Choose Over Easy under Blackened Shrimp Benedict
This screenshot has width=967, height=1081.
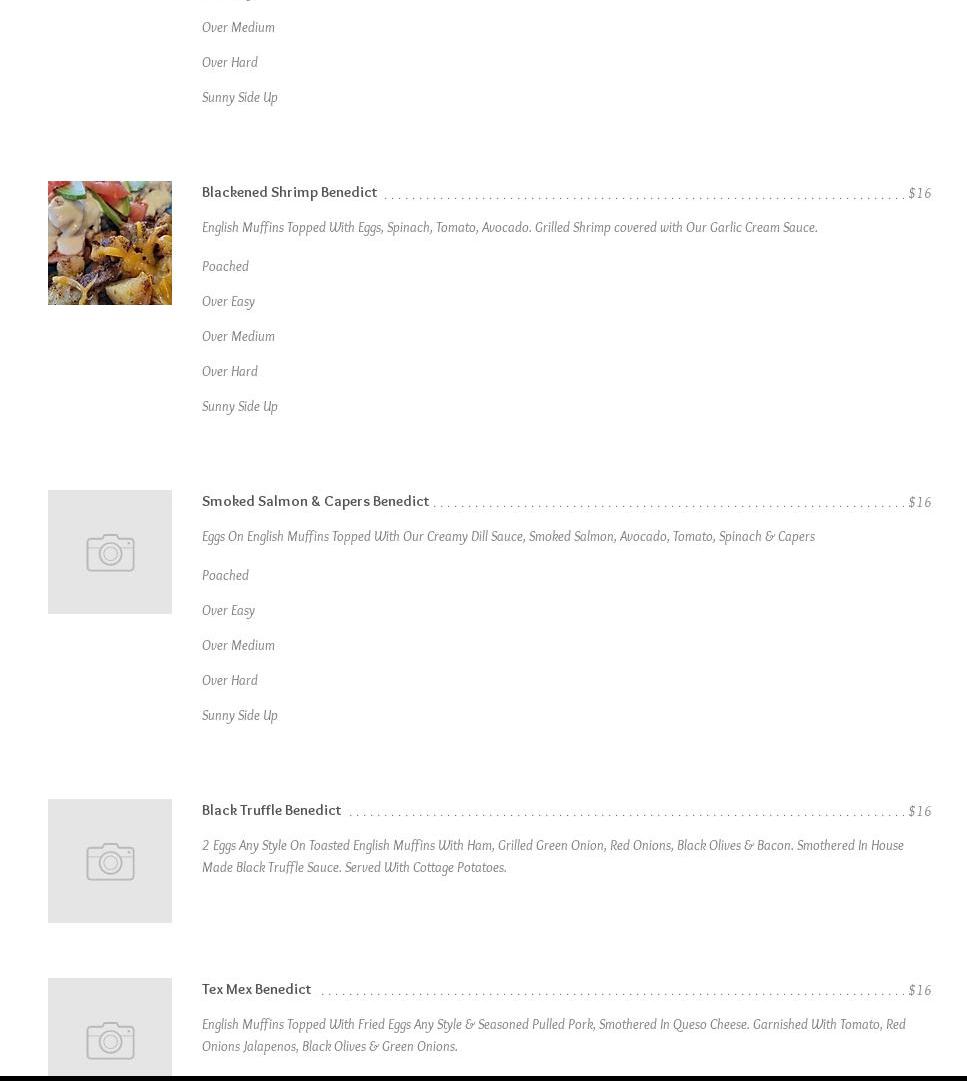click(228, 301)
